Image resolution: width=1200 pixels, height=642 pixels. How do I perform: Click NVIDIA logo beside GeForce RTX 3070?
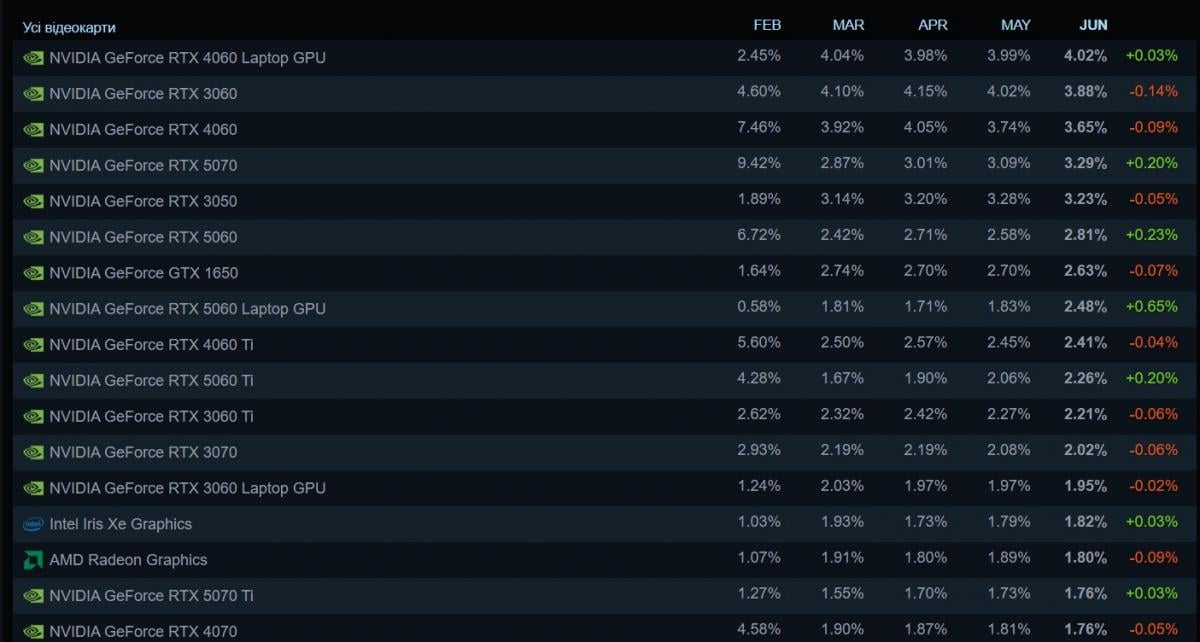click(x=33, y=452)
